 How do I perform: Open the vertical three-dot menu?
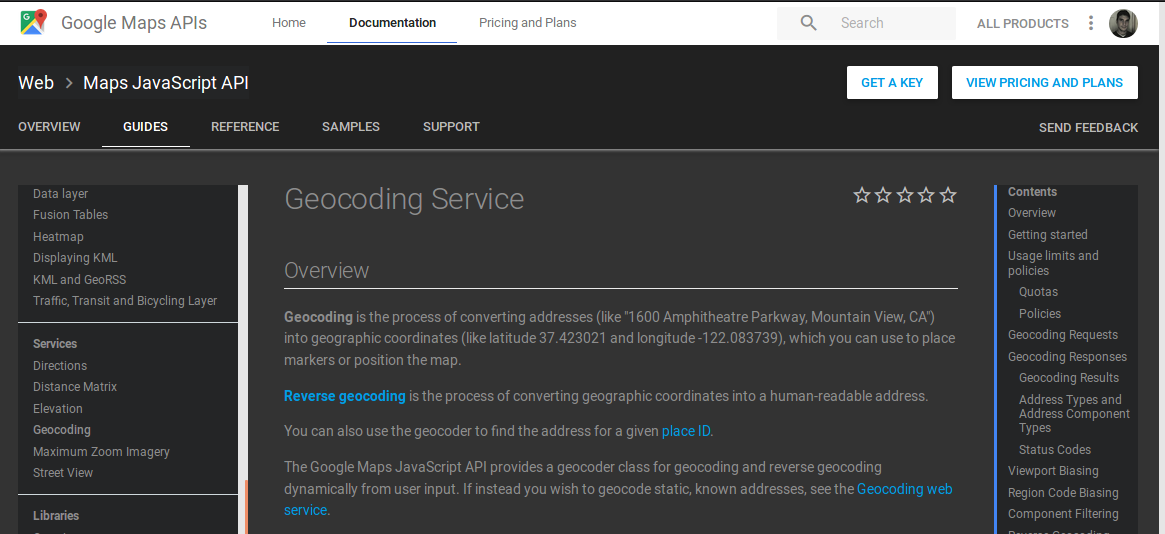coord(1090,23)
